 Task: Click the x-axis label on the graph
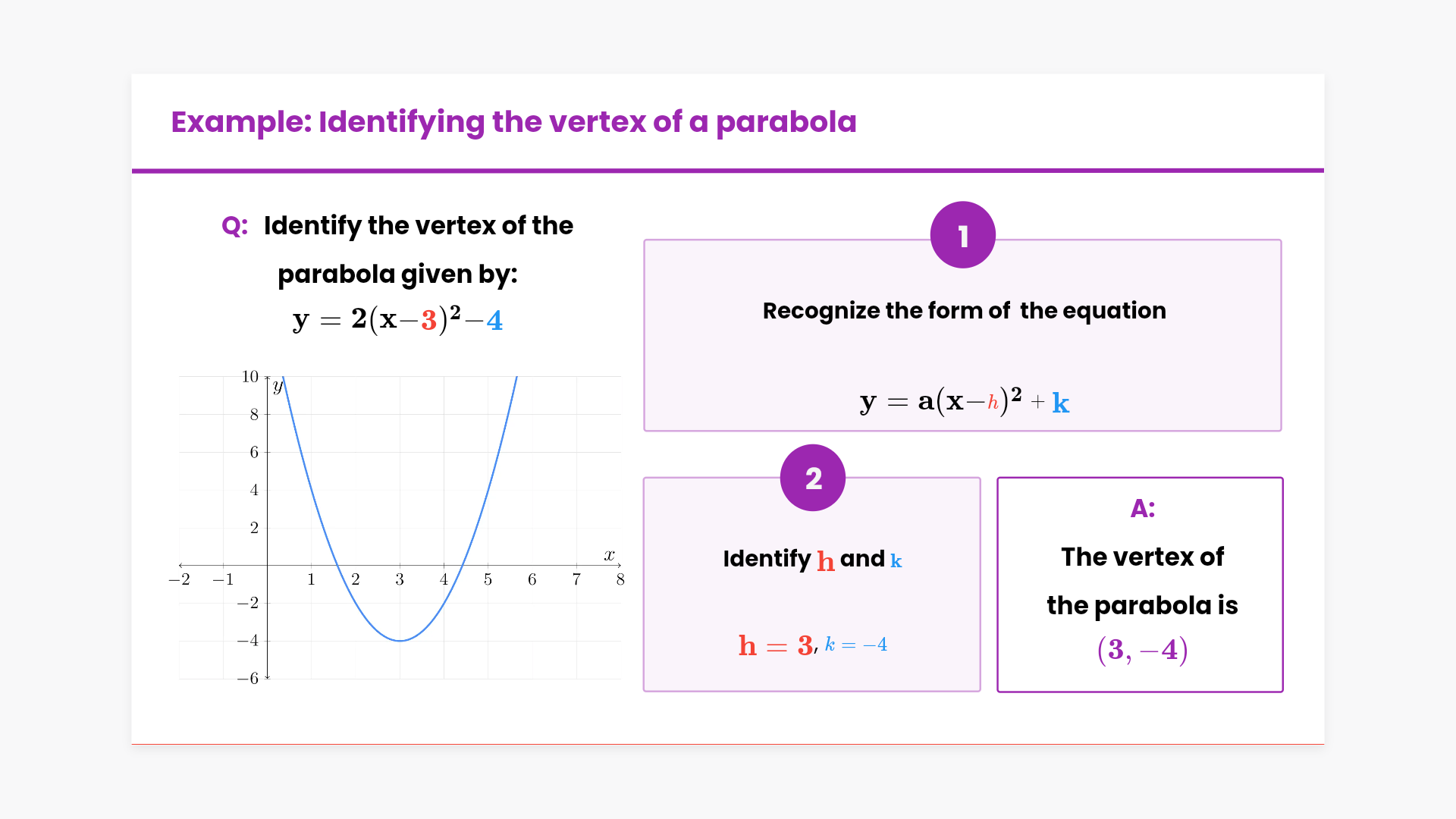609,555
